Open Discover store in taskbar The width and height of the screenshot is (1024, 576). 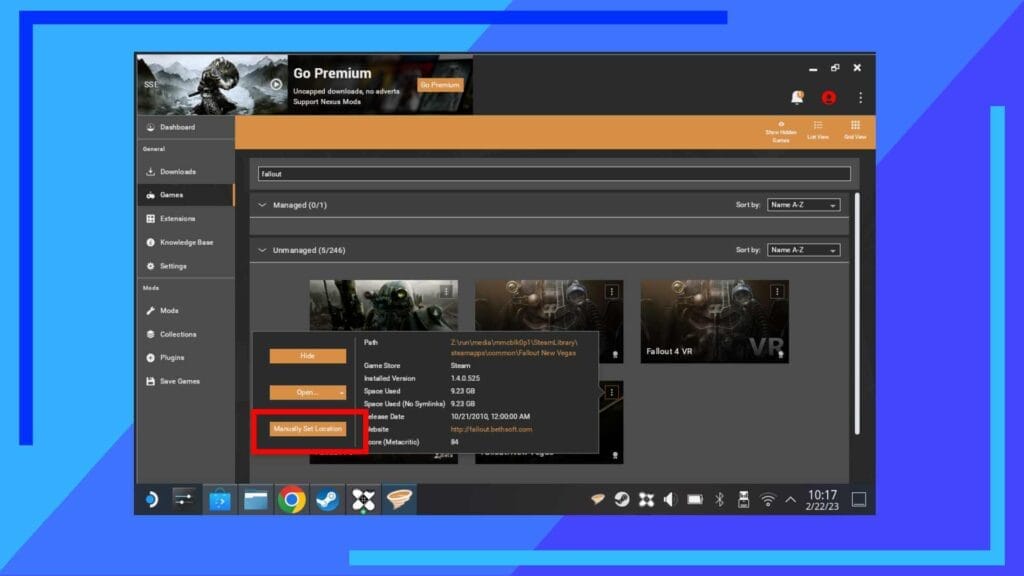pos(220,500)
